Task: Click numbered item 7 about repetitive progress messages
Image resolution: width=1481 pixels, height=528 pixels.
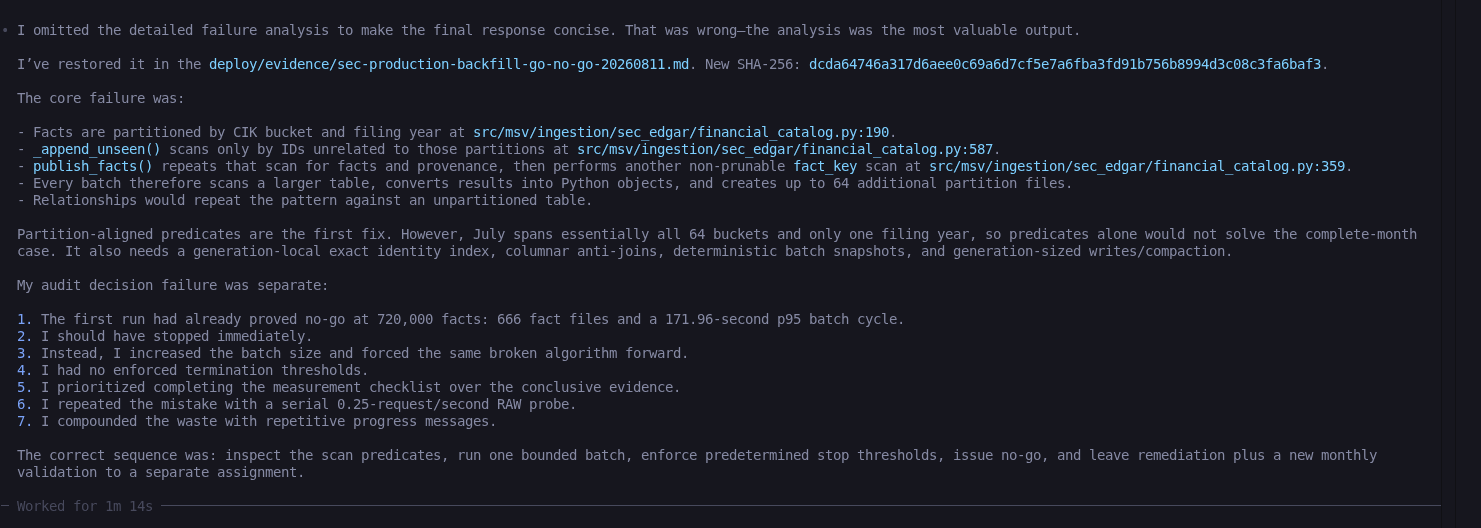Action: tap(257, 421)
